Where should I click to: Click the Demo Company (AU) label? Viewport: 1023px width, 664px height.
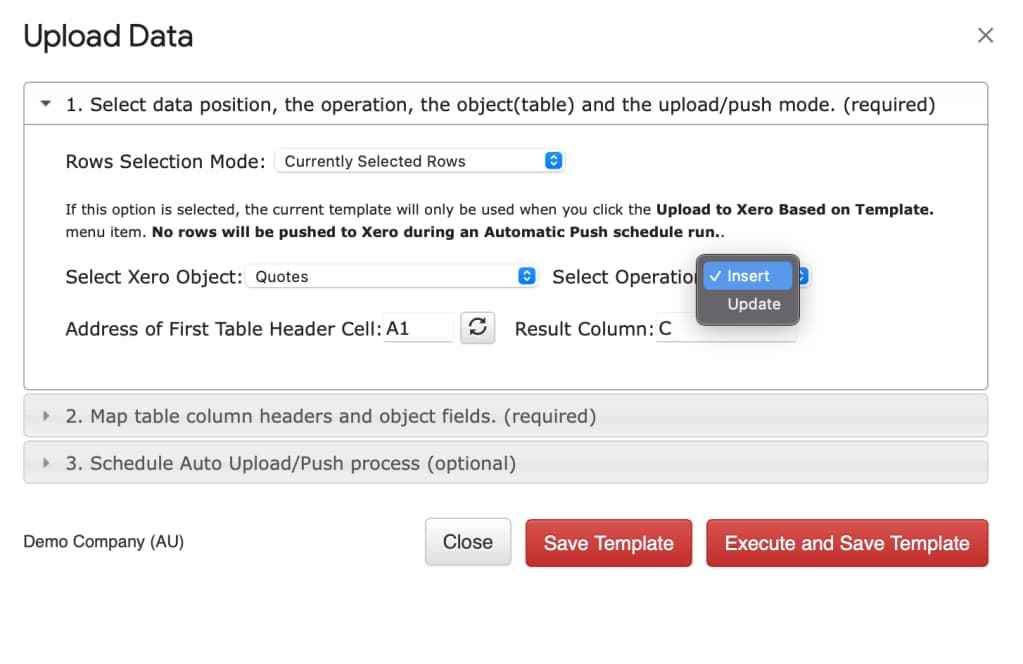click(x=104, y=541)
